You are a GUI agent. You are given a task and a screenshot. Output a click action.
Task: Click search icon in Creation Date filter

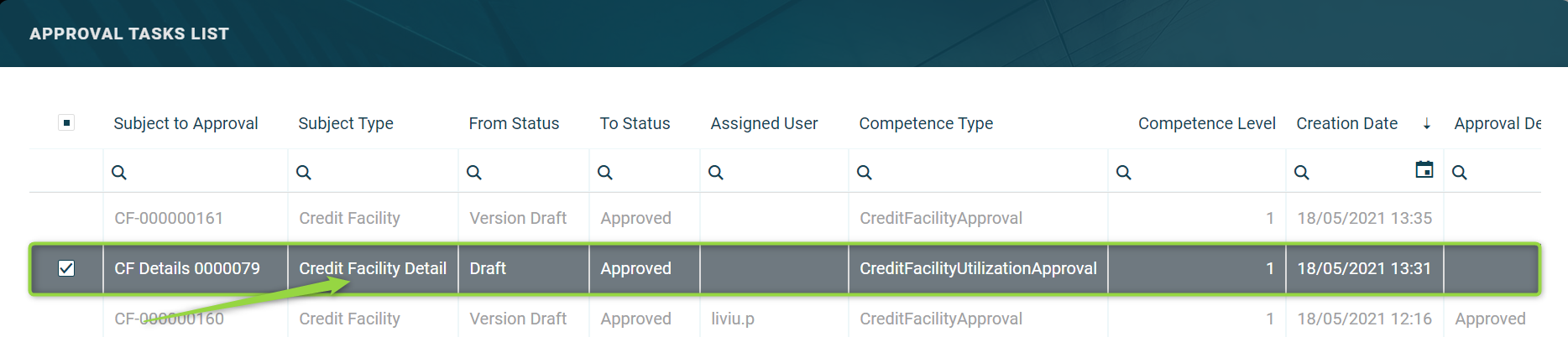point(1302,173)
